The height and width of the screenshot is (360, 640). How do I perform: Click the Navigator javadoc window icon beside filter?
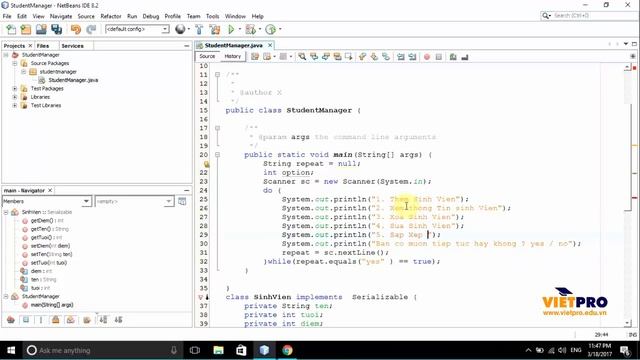[182, 201]
